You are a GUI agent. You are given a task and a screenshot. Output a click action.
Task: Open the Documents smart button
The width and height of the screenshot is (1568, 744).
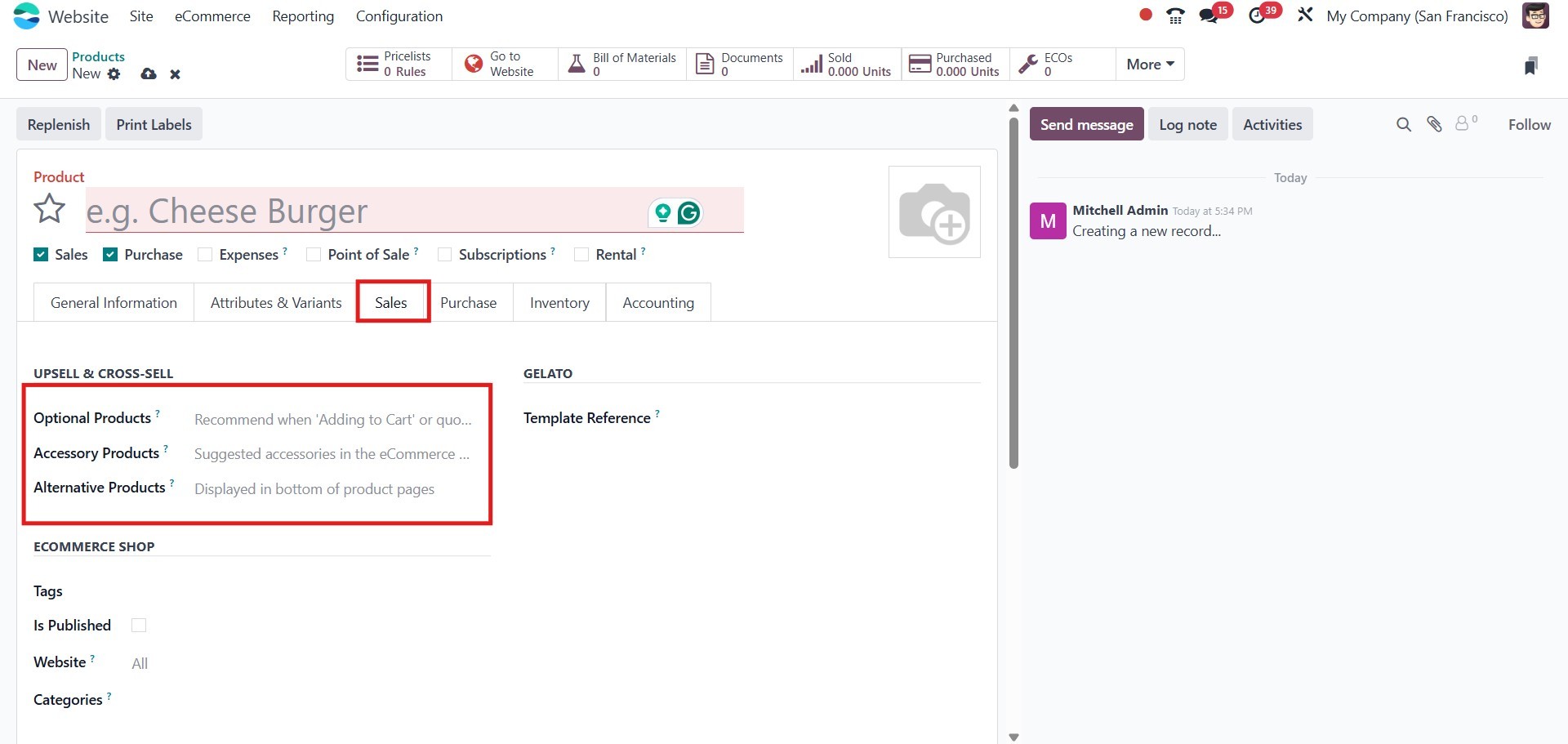740,64
